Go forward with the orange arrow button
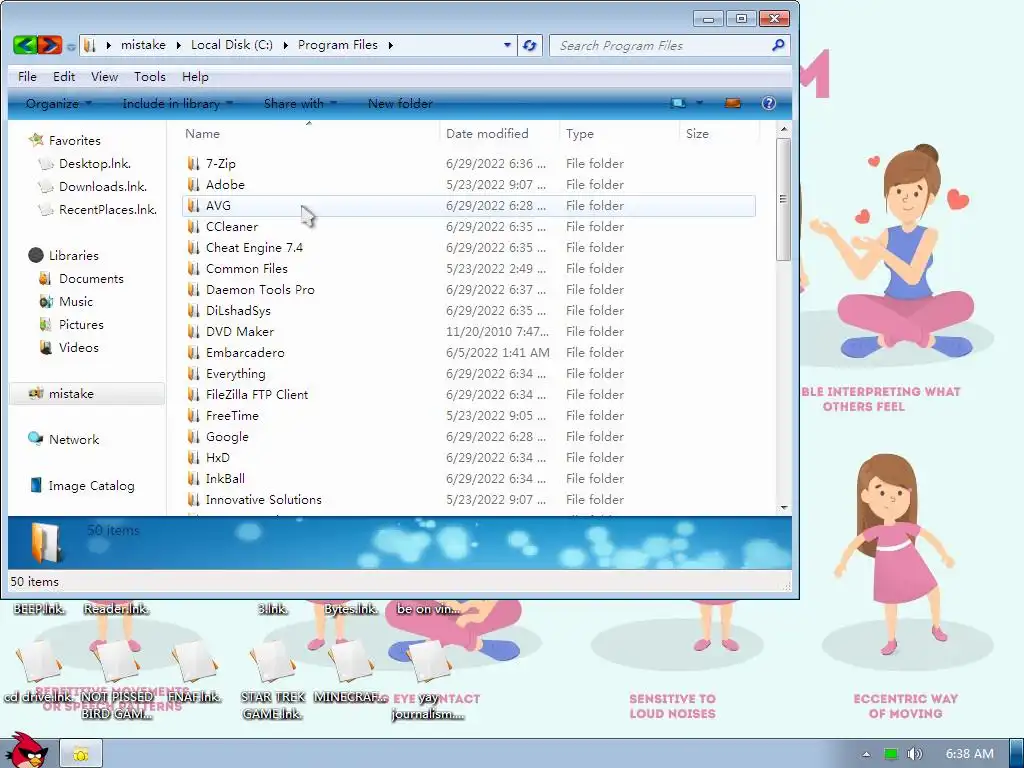The image size is (1024, 768). pos(50,45)
